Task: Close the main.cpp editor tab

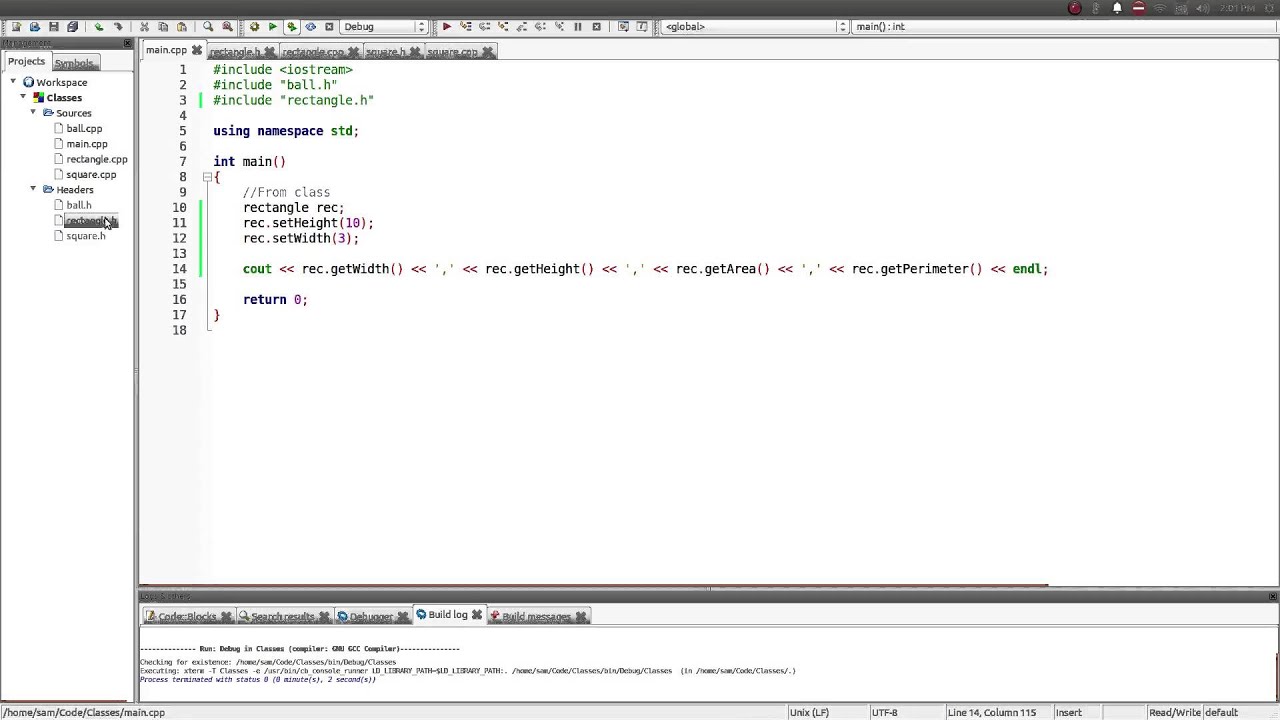Action: coord(196,50)
